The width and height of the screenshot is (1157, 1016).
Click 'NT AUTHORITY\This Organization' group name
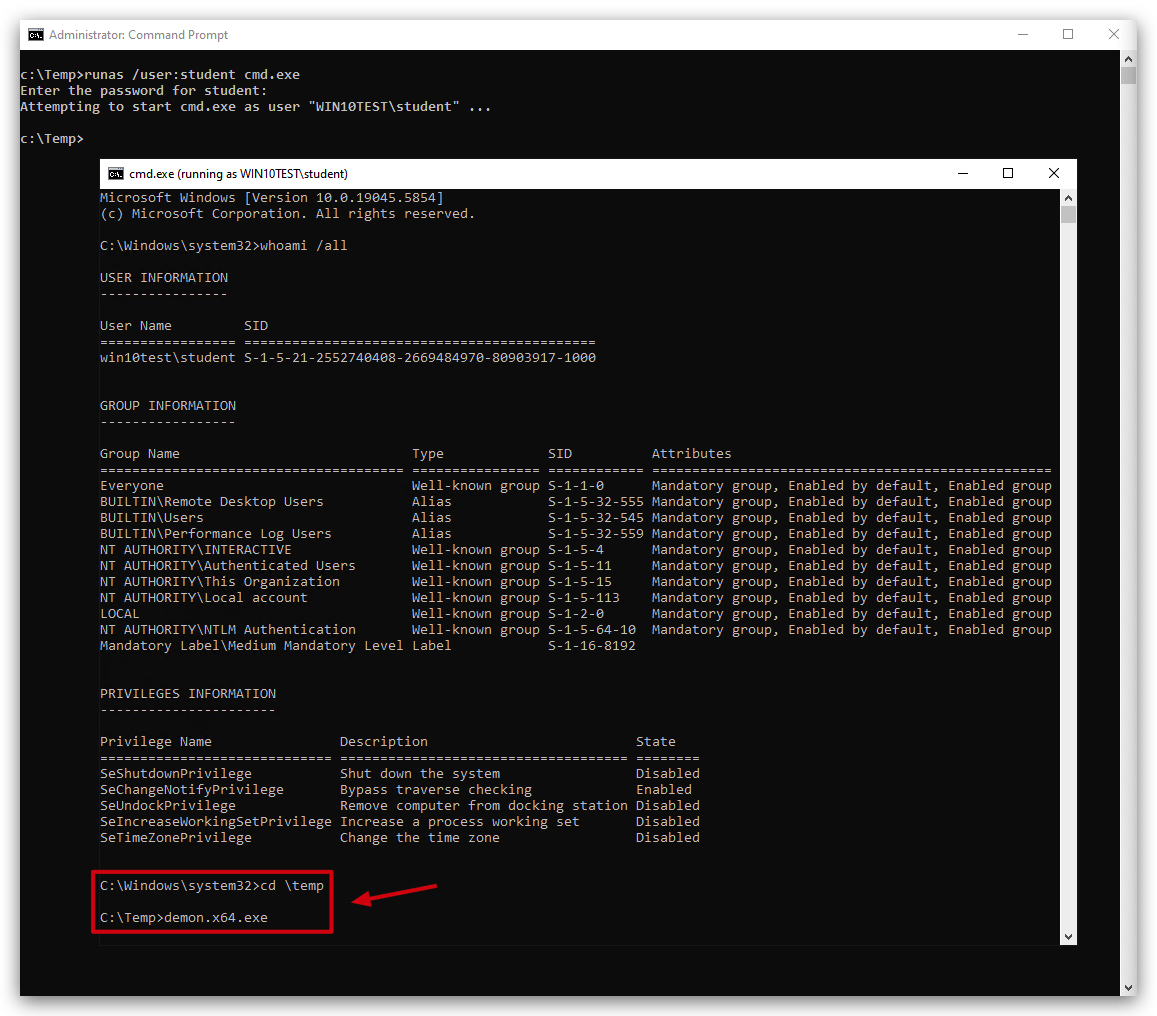[x=220, y=581]
